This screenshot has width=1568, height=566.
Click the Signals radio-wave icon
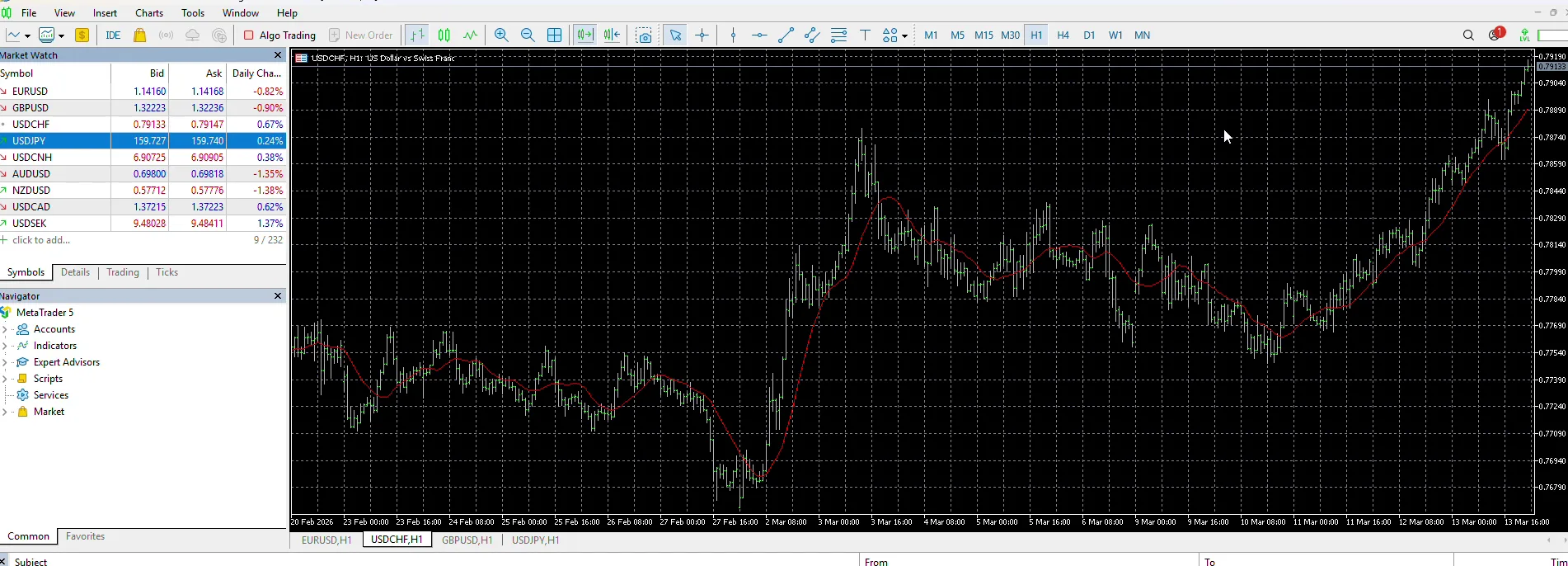166,35
